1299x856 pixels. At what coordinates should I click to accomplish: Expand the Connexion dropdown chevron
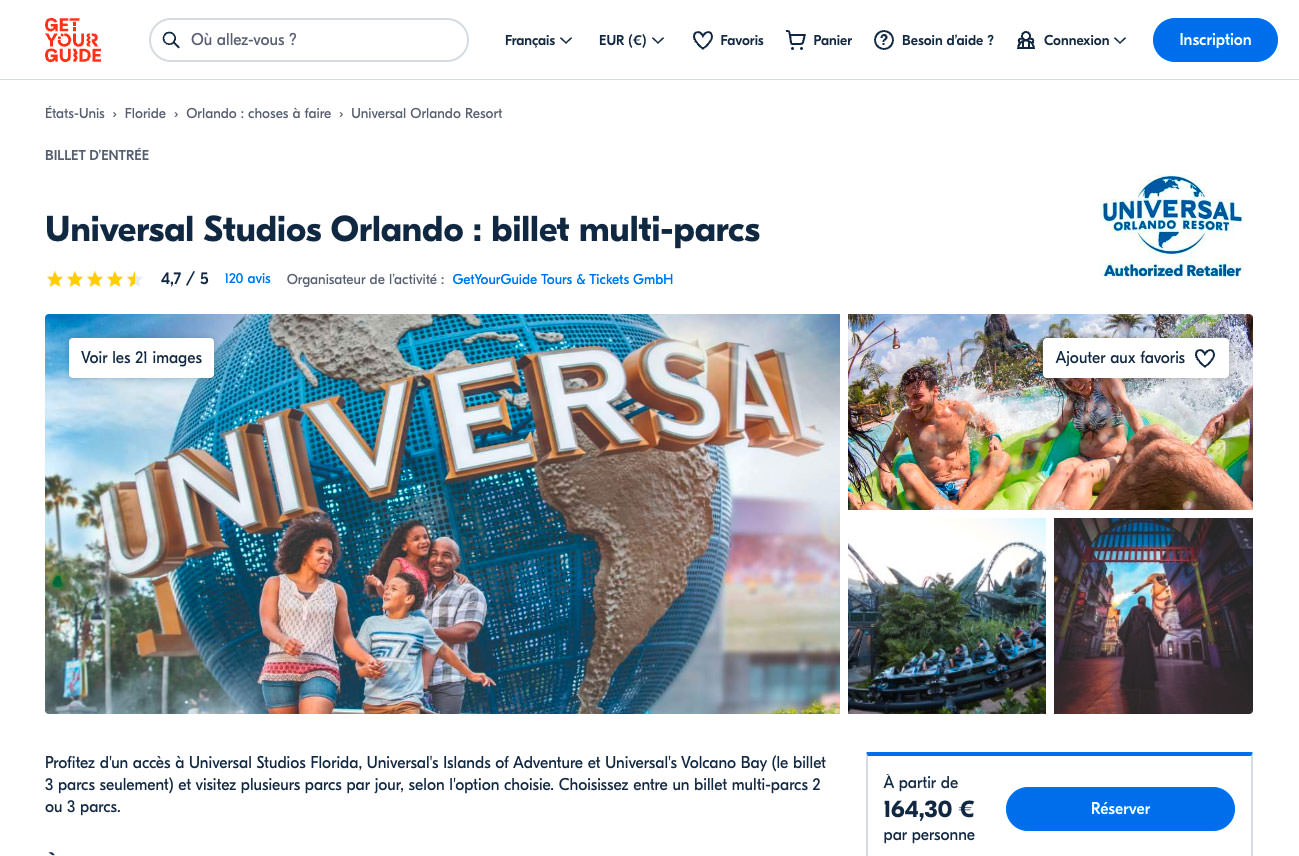coord(1120,40)
